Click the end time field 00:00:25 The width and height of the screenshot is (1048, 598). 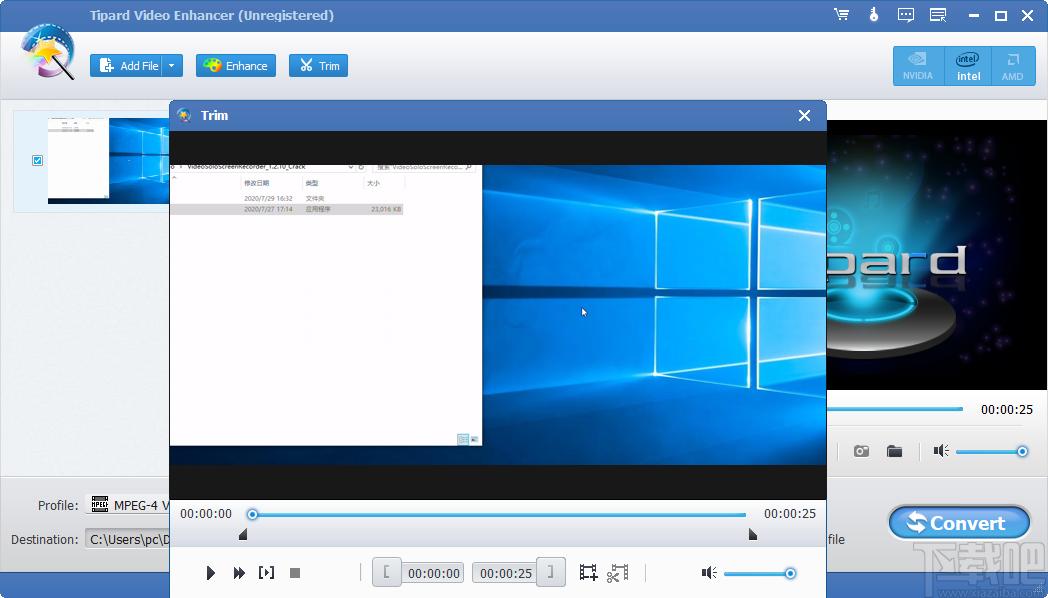pyautogui.click(x=505, y=573)
